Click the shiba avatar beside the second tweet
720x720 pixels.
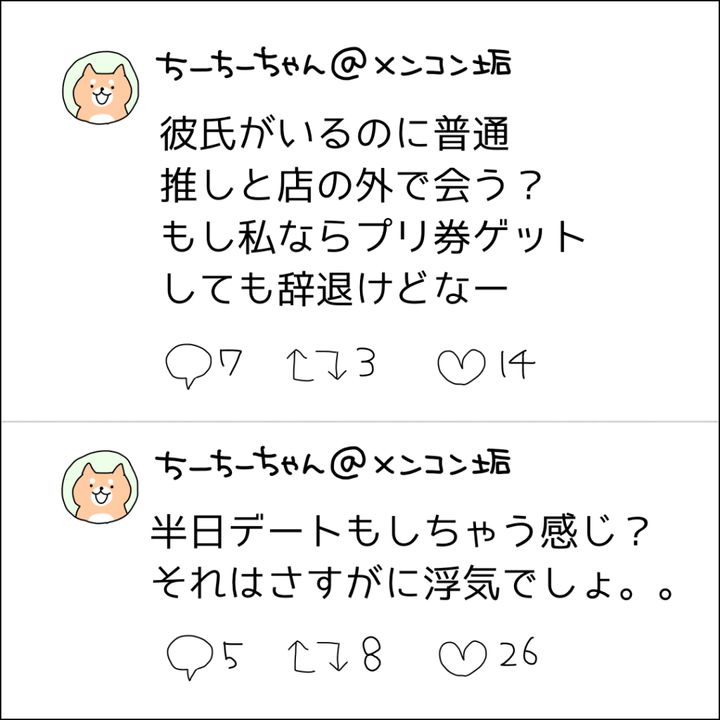pyautogui.click(x=97, y=485)
